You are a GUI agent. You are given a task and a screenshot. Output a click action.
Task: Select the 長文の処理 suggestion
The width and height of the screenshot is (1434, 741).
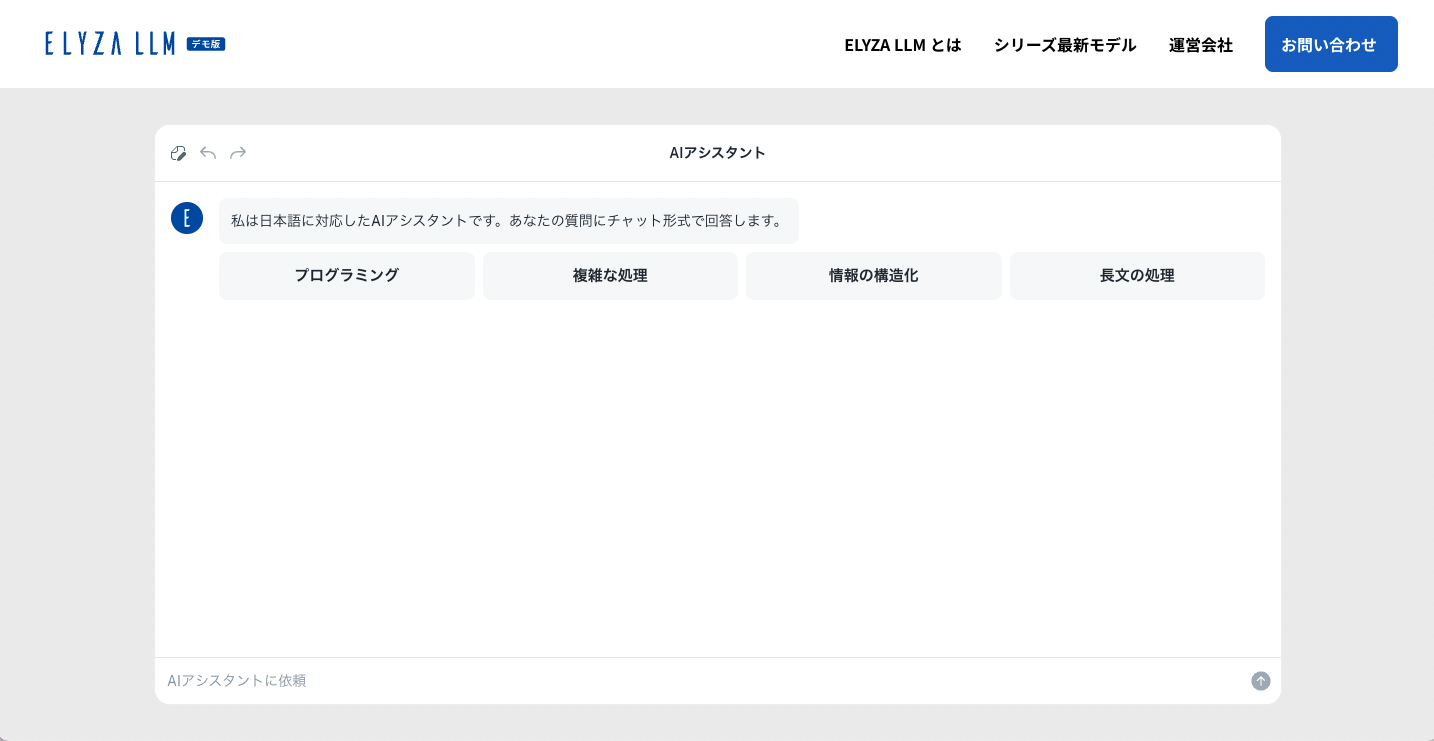1137,276
